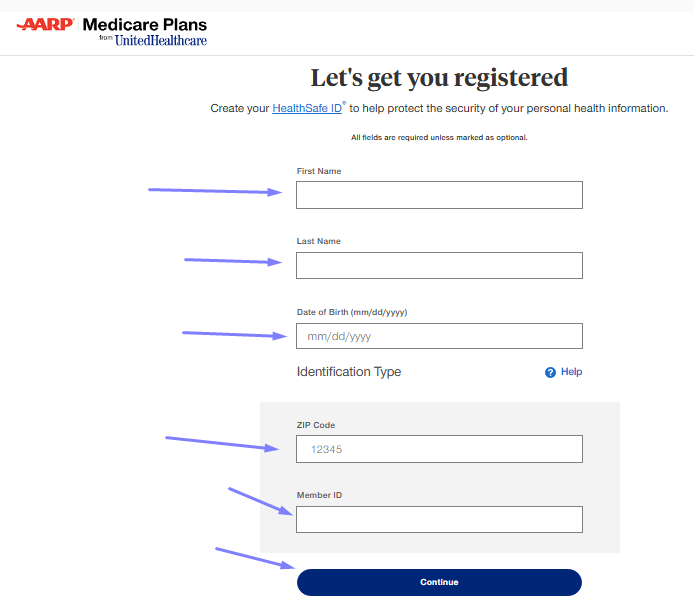Screen dimensions: 694x611
Task: Click the Identification Type heading
Action: point(349,372)
